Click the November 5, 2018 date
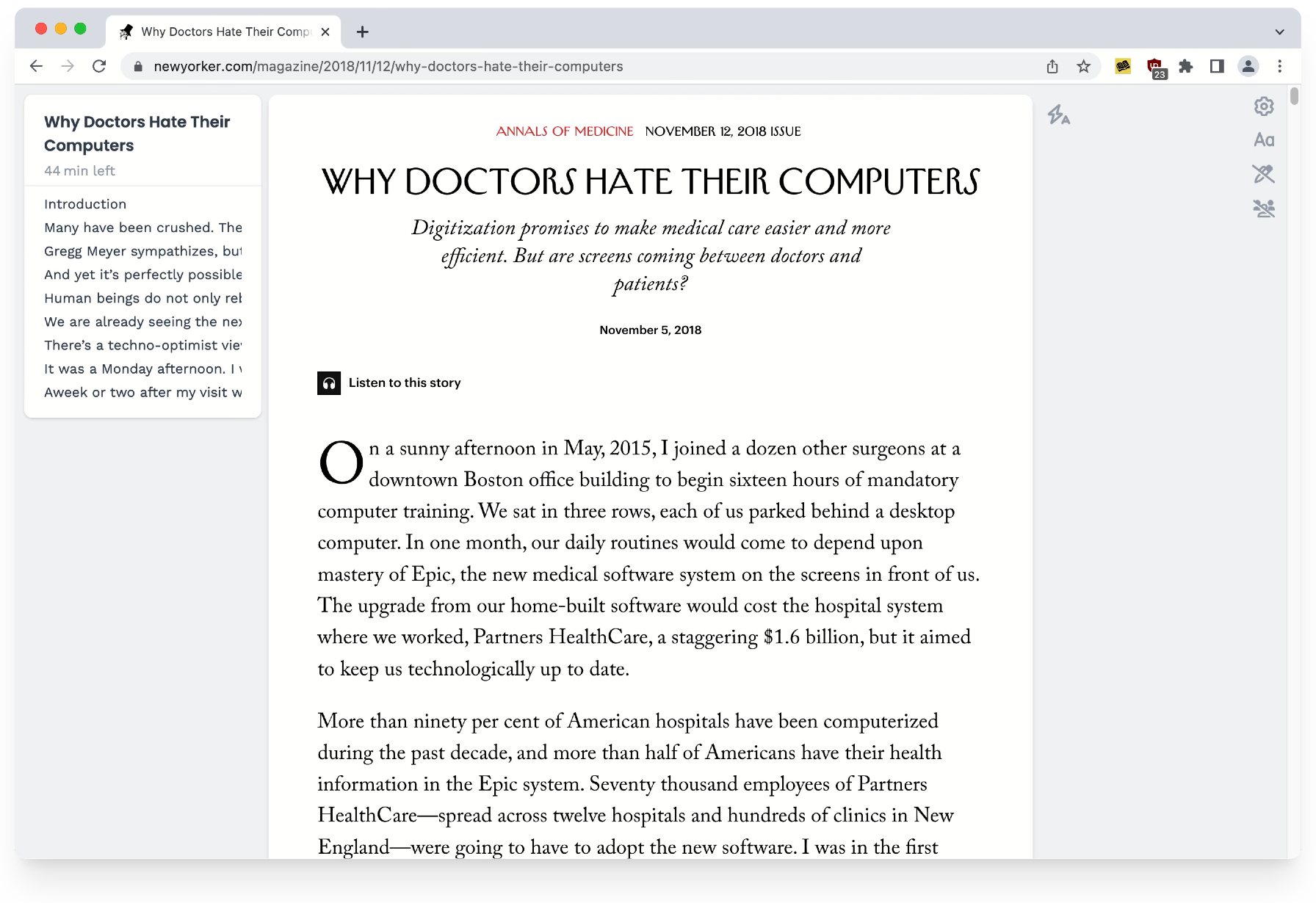Viewport: 1316px width, 903px height. click(651, 330)
